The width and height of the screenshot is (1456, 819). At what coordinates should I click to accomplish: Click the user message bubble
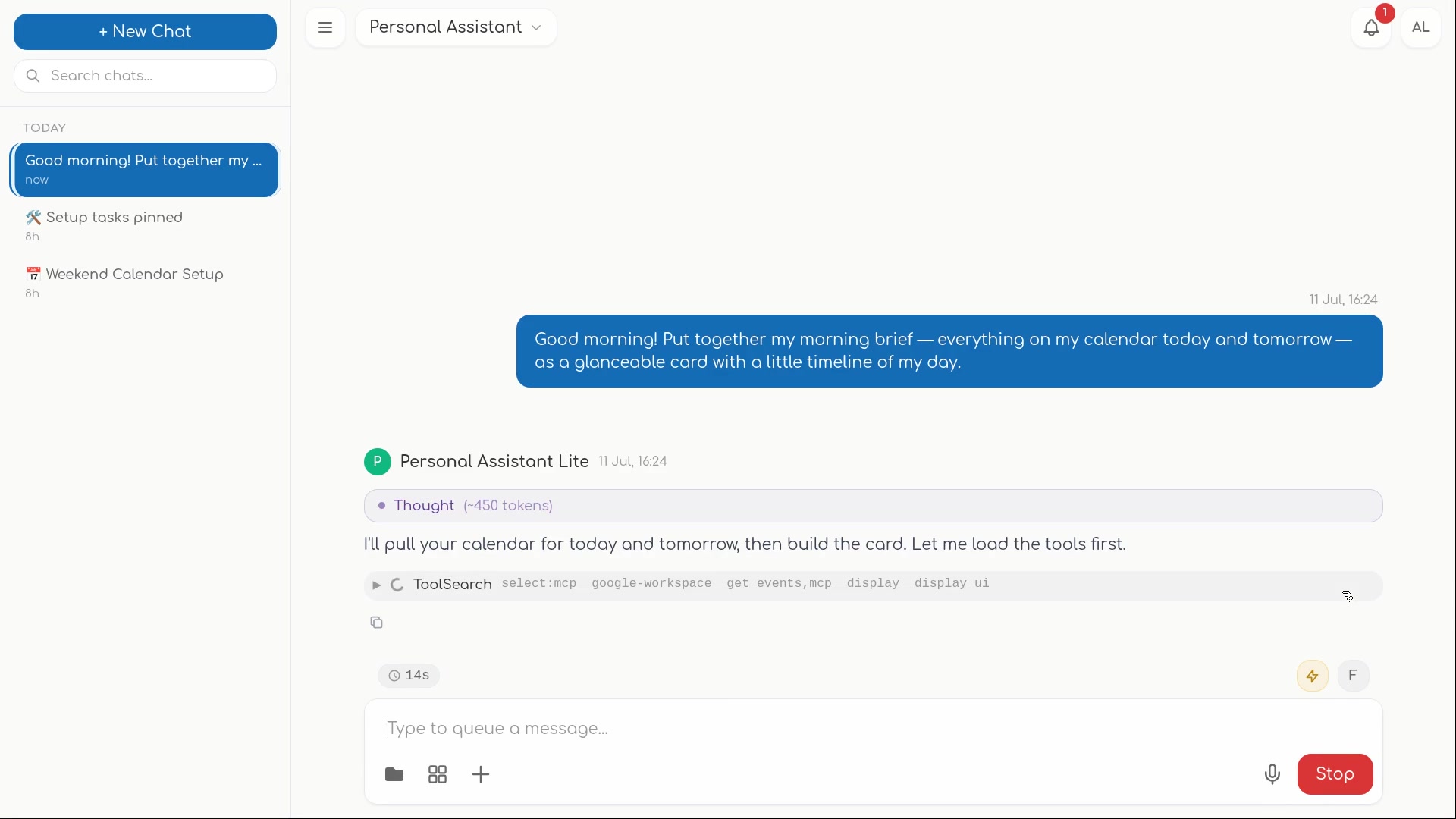coord(949,351)
